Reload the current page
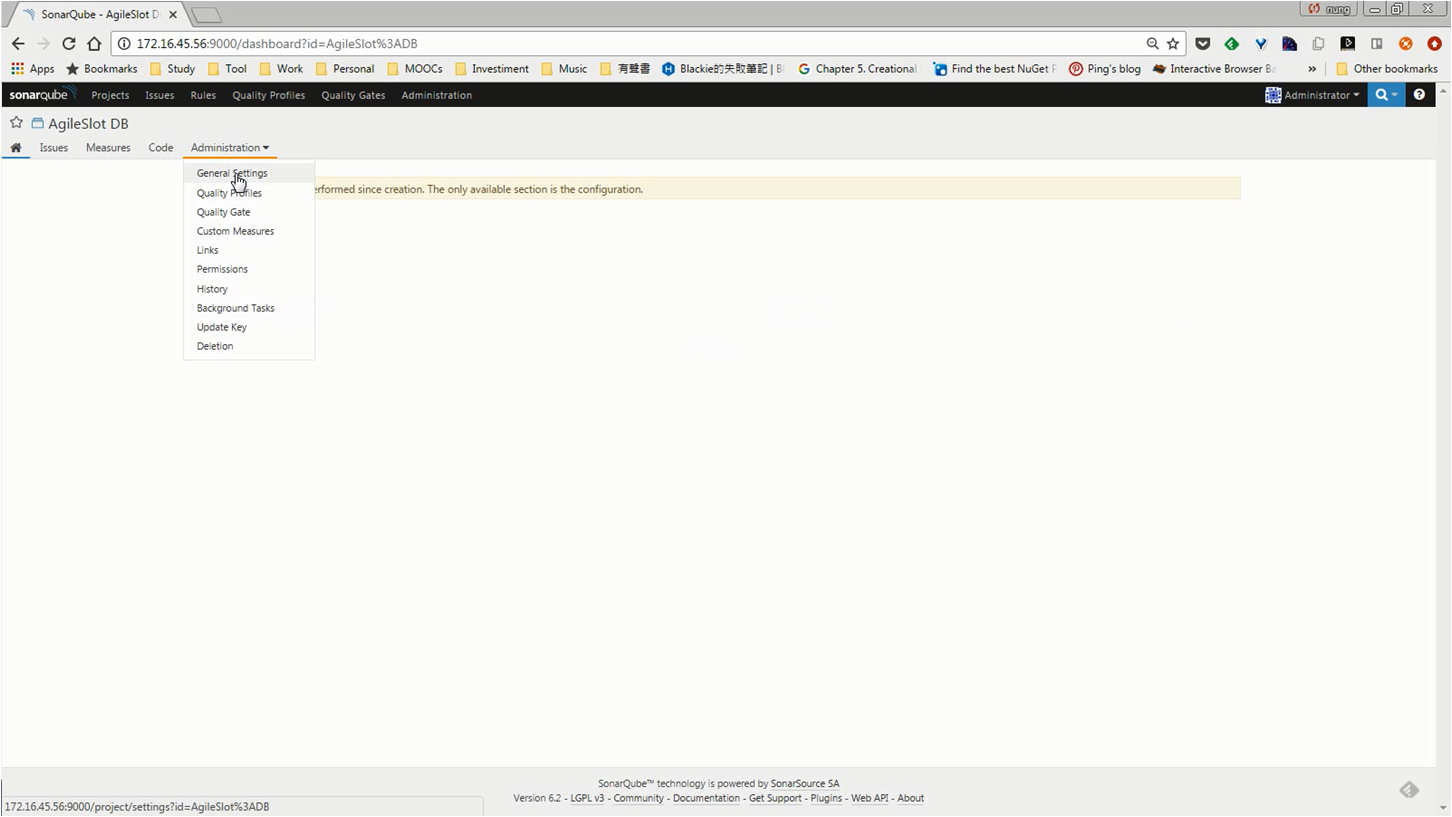Screen dimensions: 1452x817 69,44
